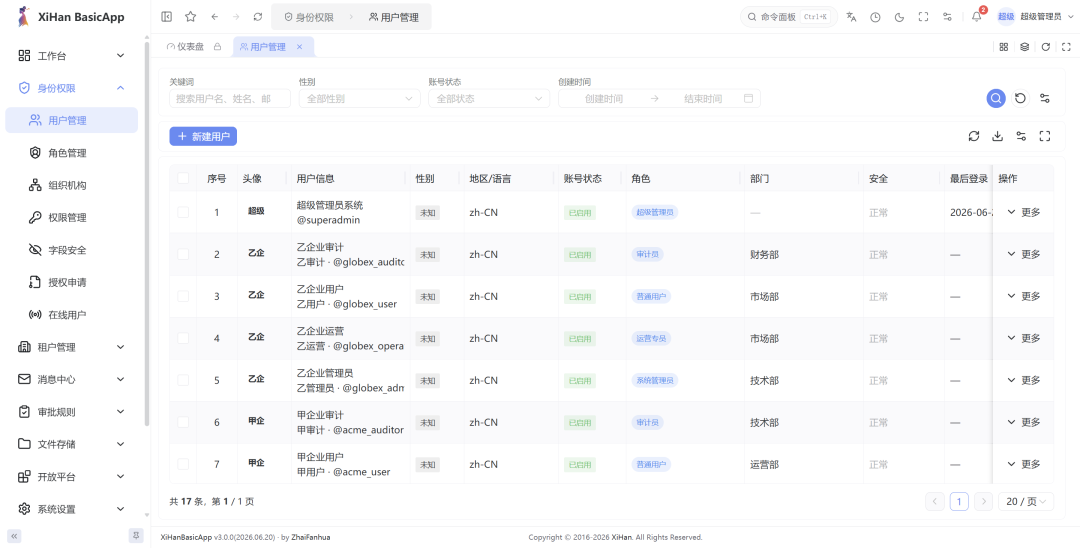
Task: Open the 命令面板 search box
Action: 789,17
